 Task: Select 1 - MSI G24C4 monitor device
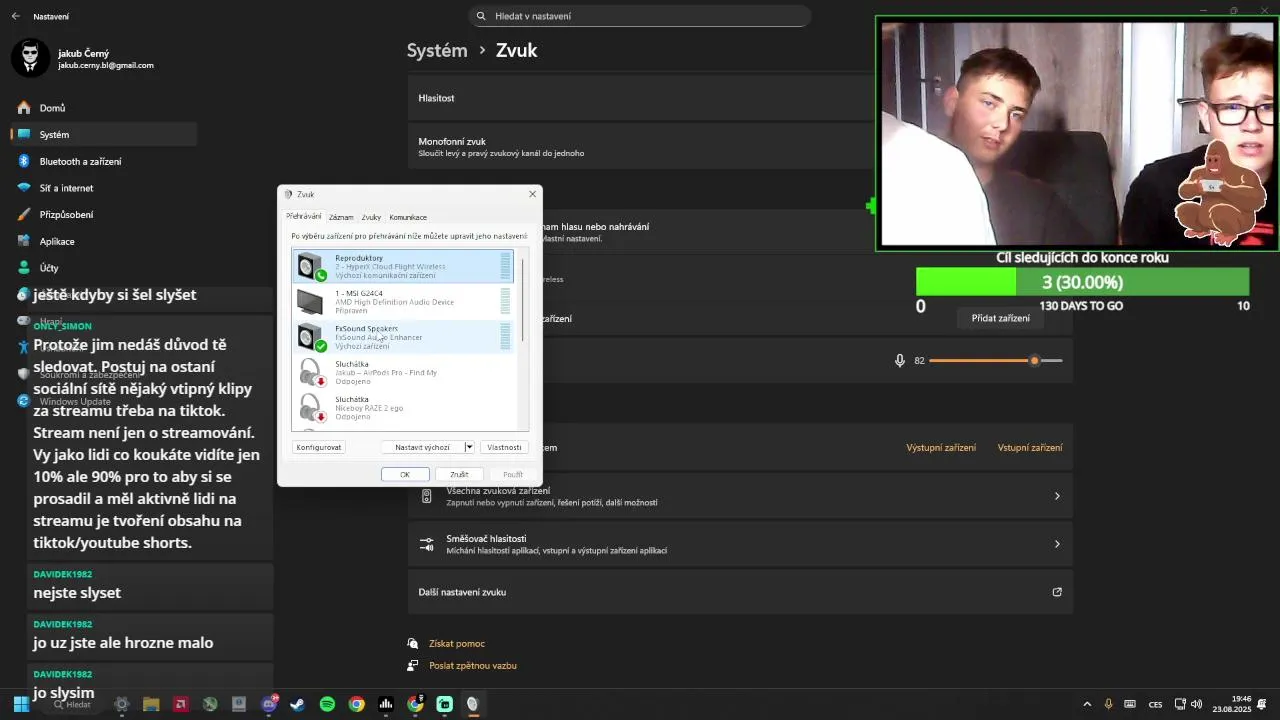tap(403, 302)
